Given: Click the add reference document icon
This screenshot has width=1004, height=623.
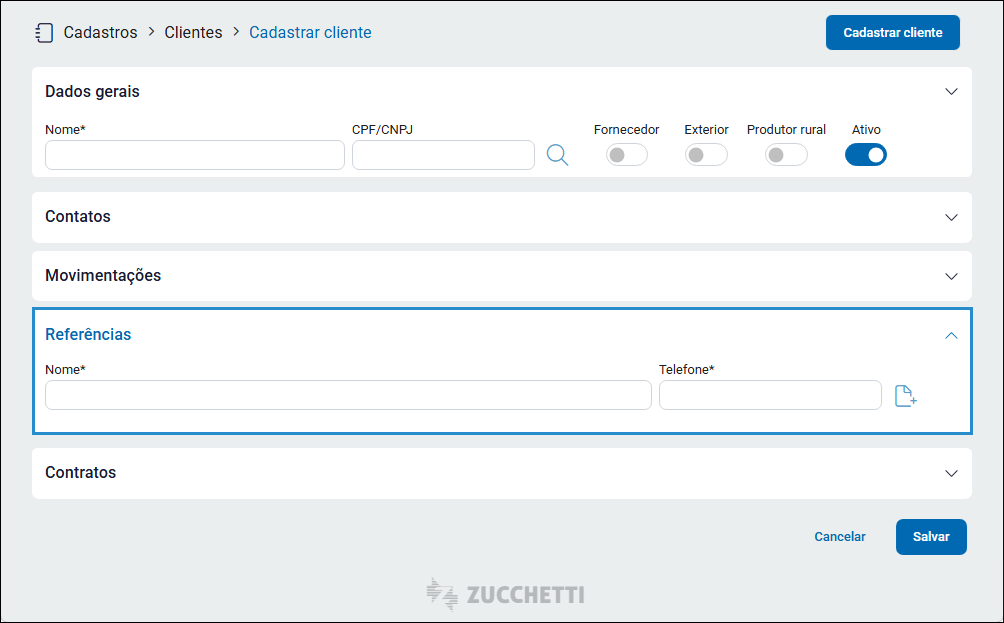Looking at the screenshot, I should 905,396.
